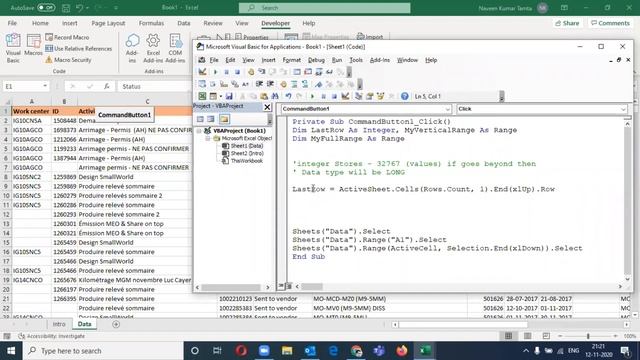Switch to the Page Layout ribbon tab

click(x=108, y=23)
